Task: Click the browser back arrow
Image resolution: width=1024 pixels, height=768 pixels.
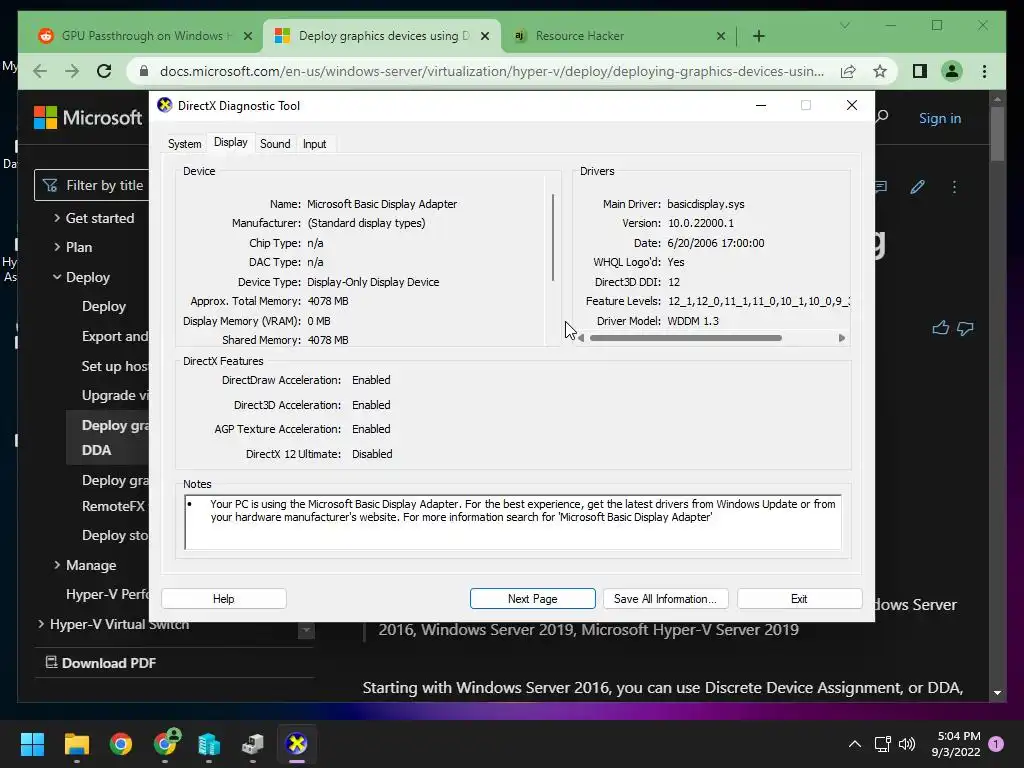Action: tap(40, 71)
